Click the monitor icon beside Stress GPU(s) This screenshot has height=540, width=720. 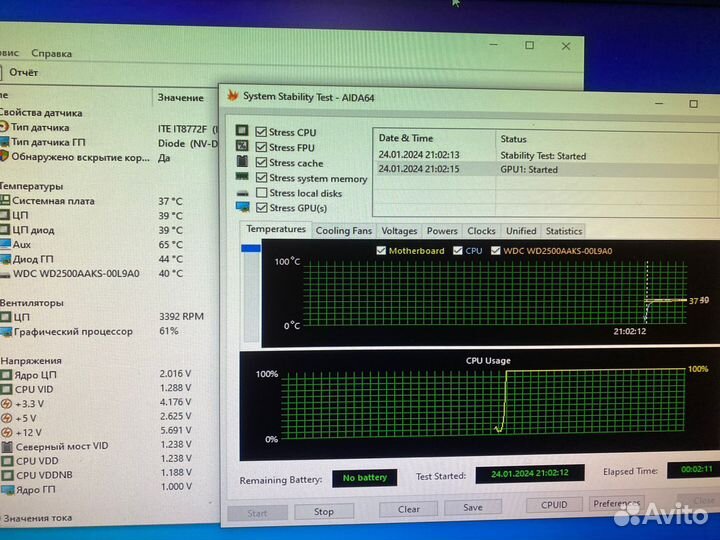242,207
